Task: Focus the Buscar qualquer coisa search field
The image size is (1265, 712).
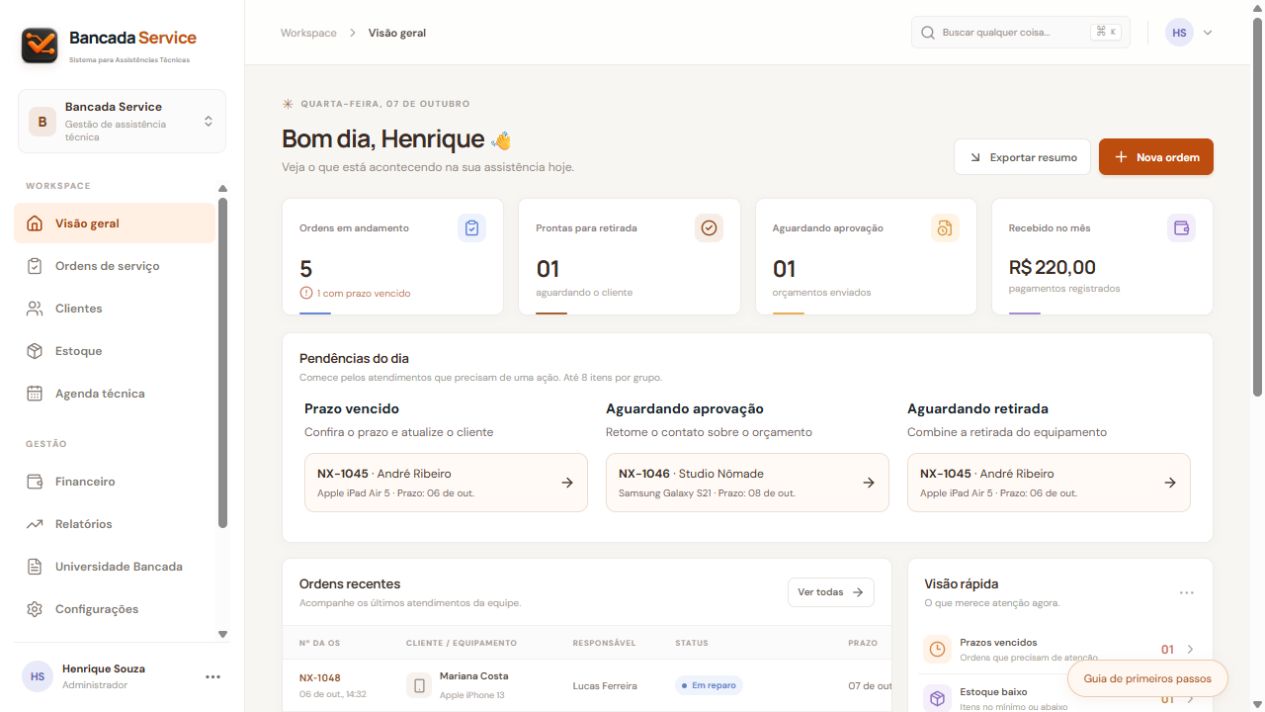Action: tap(1020, 32)
